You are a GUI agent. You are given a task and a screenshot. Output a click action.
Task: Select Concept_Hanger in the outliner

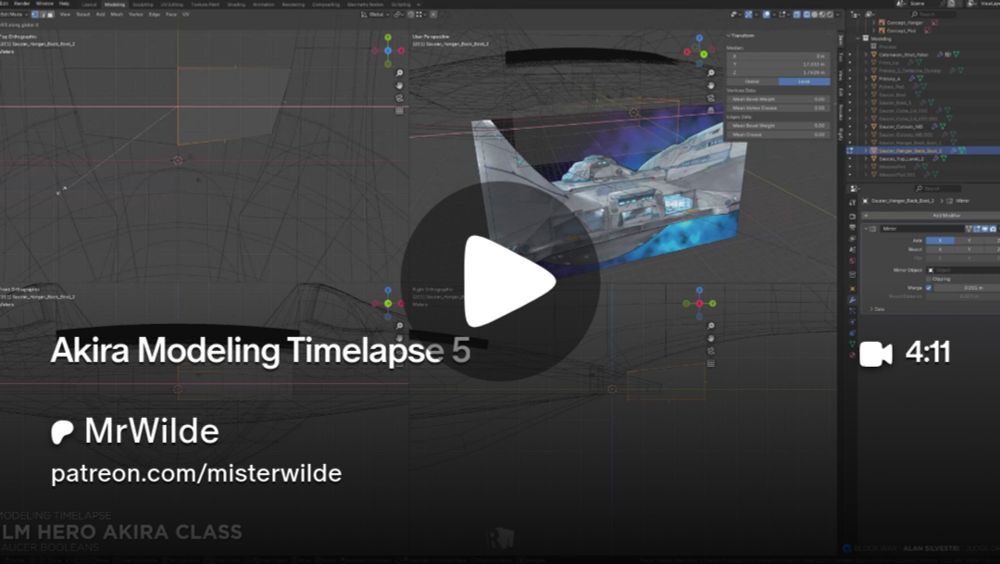[904, 22]
